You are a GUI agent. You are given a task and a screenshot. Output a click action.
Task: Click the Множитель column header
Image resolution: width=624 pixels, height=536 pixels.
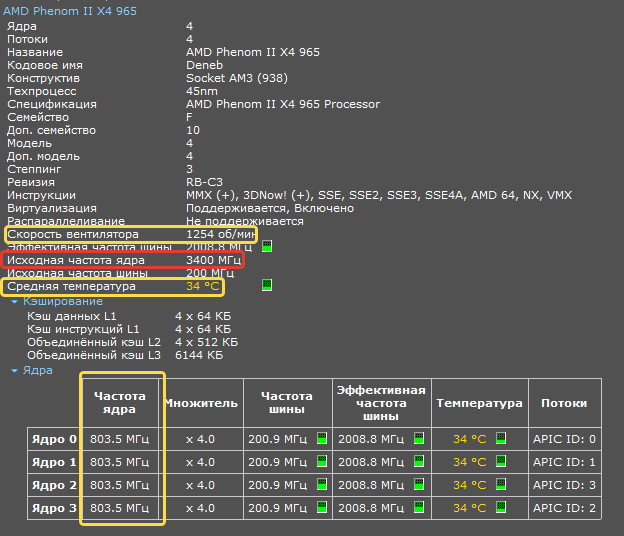point(202,403)
